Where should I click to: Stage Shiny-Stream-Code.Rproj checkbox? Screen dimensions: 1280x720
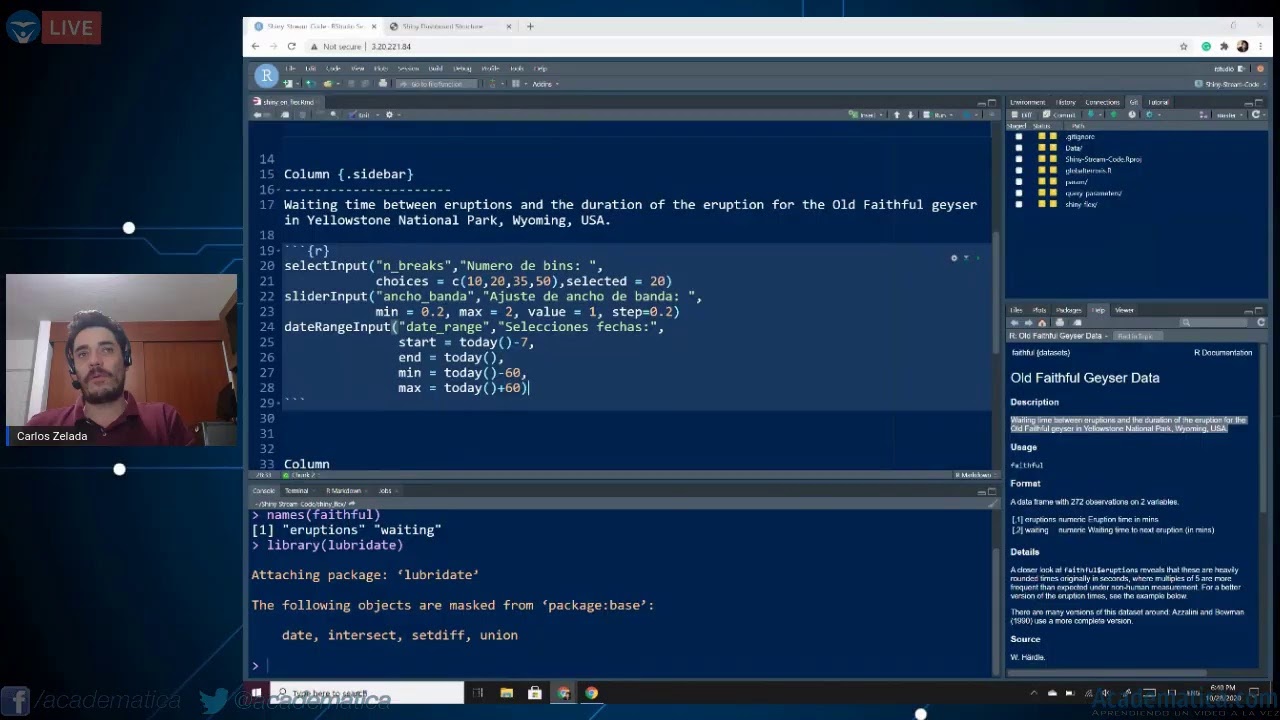tap(1019, 159)
